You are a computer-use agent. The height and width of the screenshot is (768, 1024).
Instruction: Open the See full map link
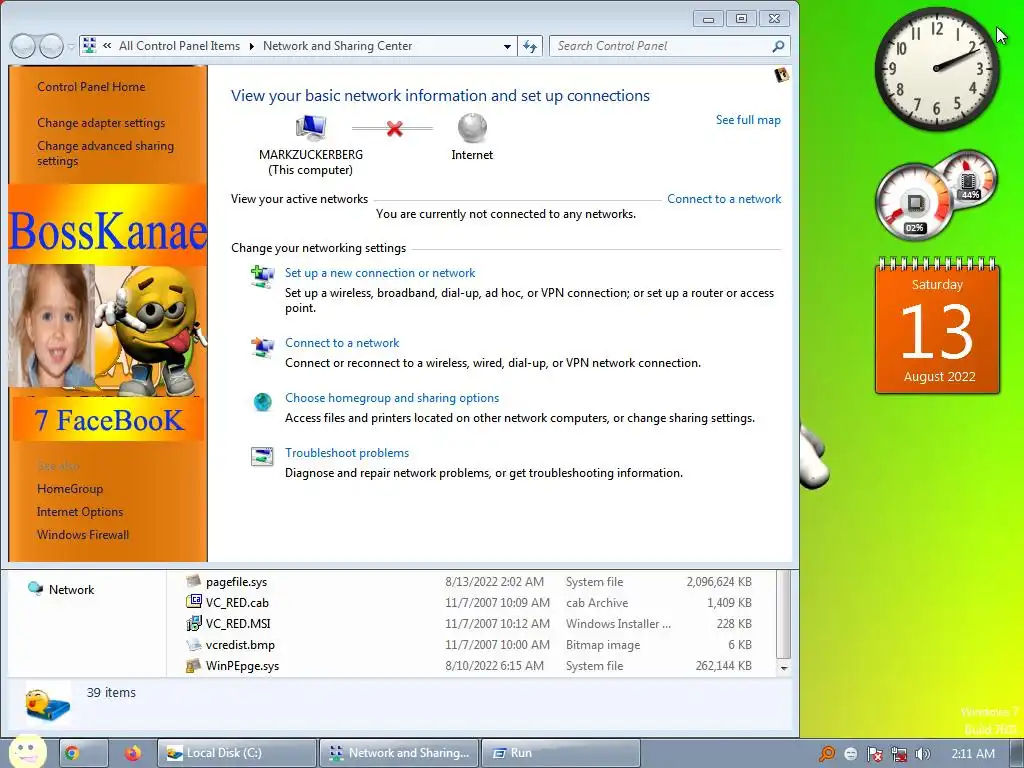(x=748, y=120)
